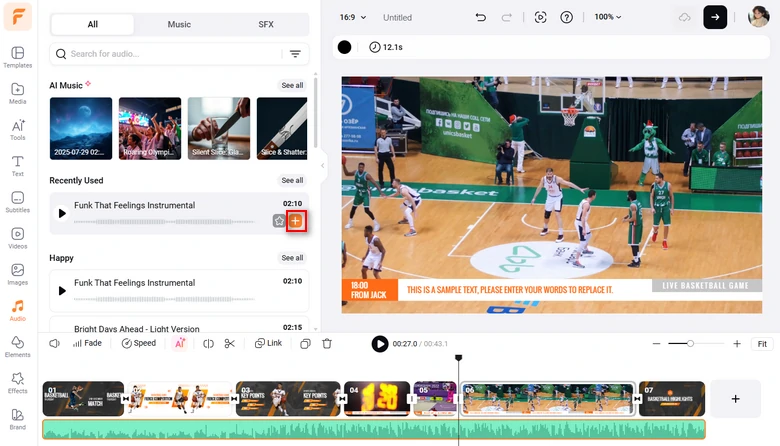The height and width of the screenshot is (446, 780).
Task: Select the Silent Slice AI music thumbnail
Action: [219, 128]
